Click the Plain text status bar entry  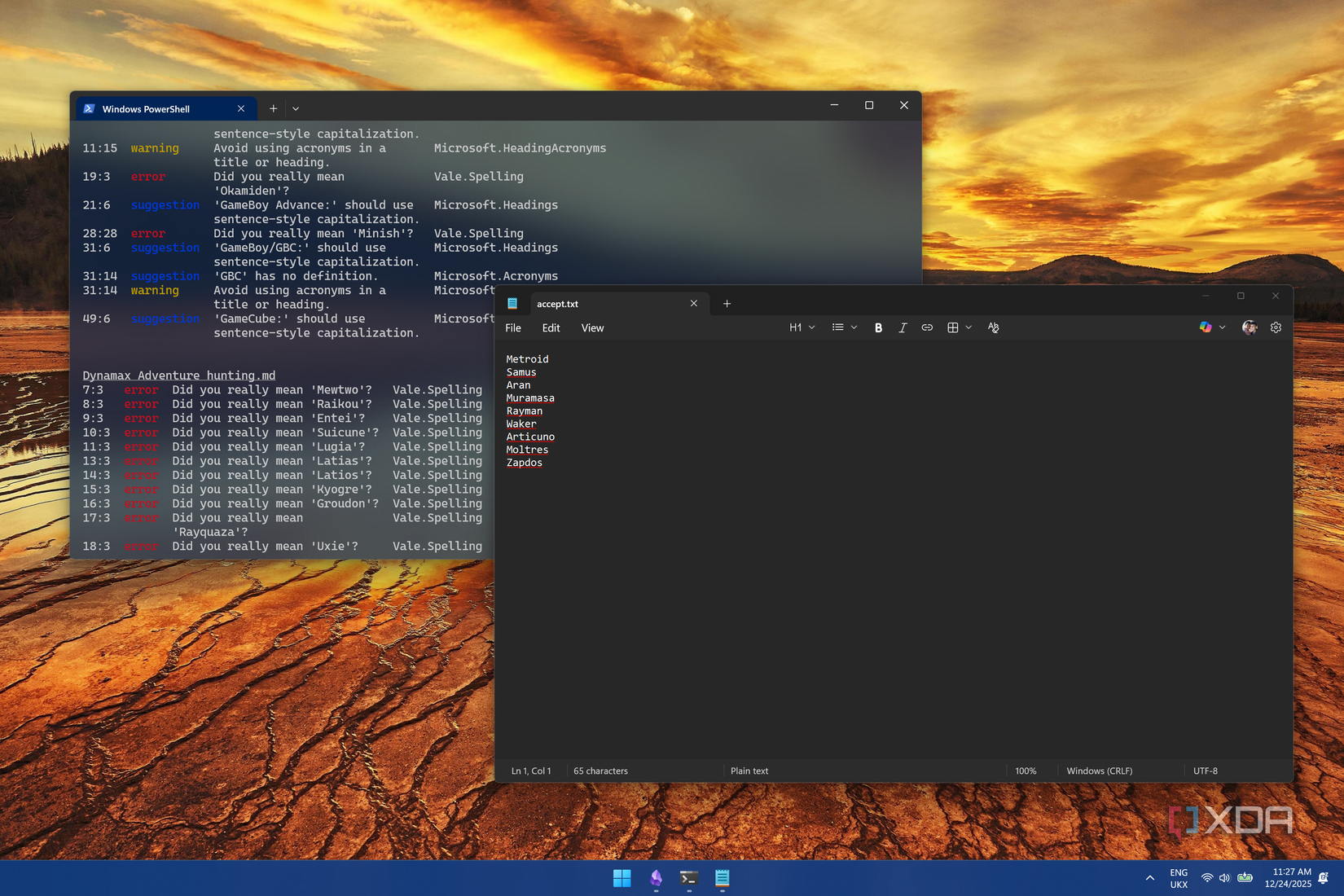(x=749, y=771)
